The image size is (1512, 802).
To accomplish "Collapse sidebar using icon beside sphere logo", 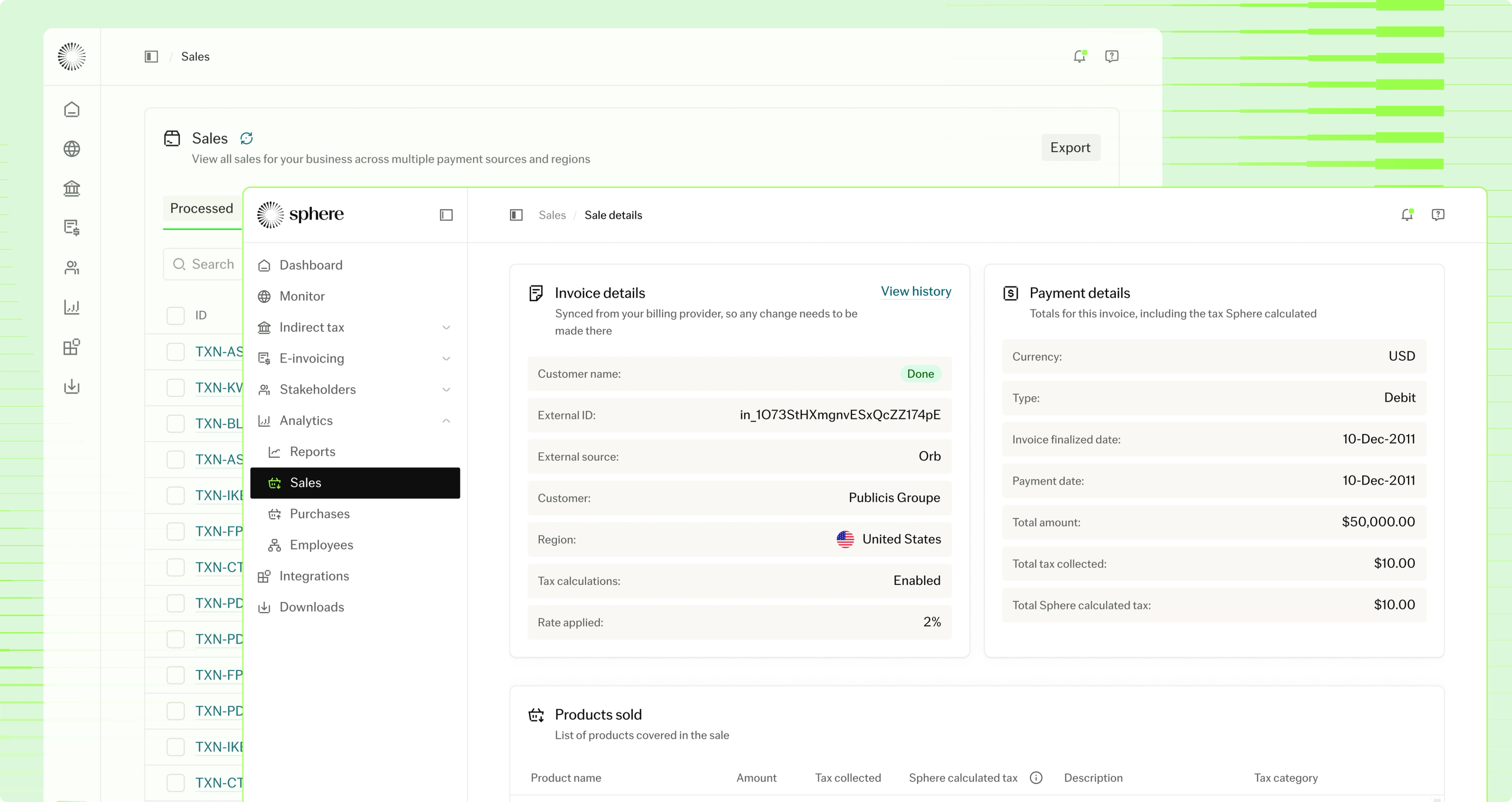I will (446, 215).
